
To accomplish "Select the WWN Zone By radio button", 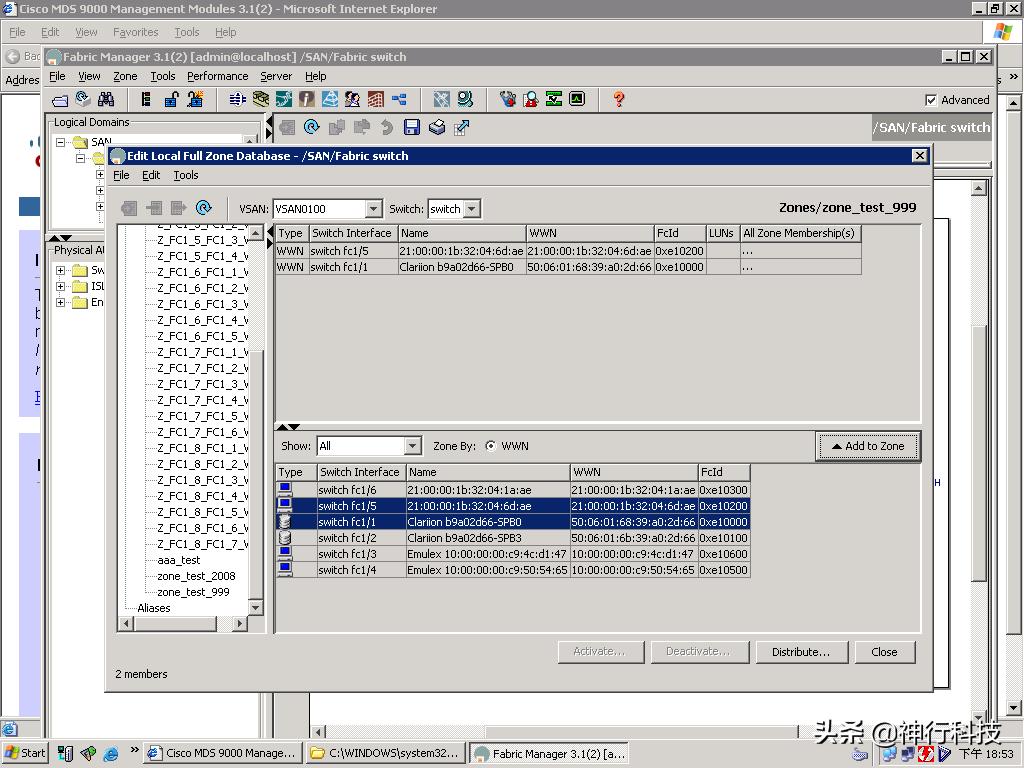I will coord(490,446).
